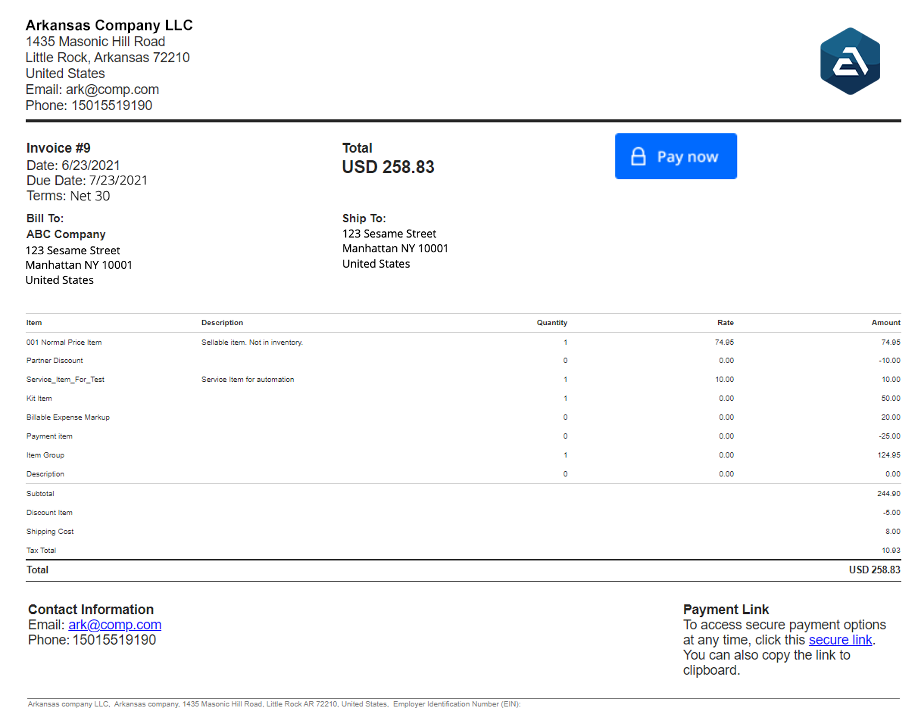922x719 pixels.
Task: Click the Arkansas Company hexagon logo
Action: point(850,61)
